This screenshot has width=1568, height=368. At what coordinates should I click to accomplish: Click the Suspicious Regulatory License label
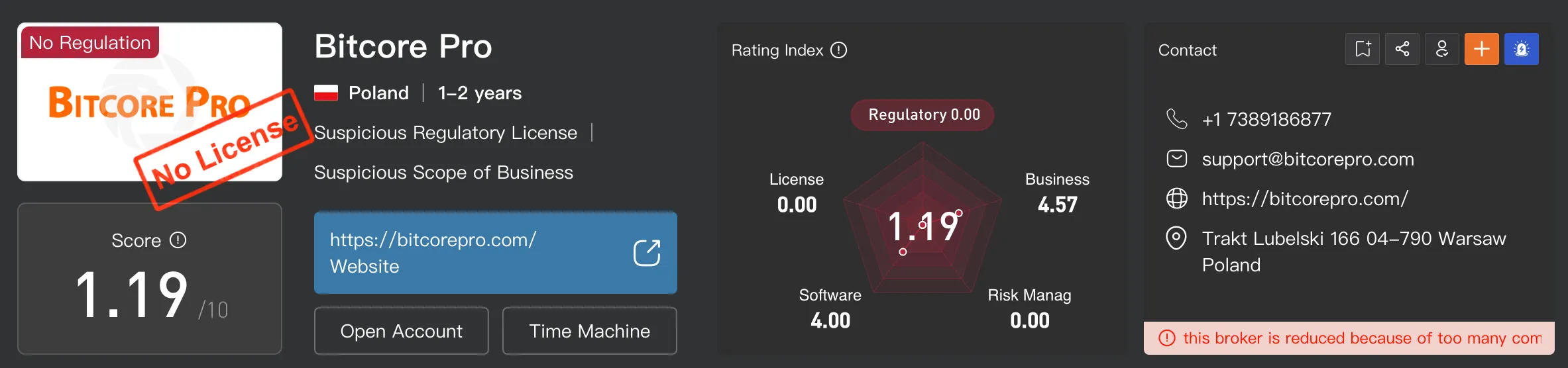tap(445, 132)
